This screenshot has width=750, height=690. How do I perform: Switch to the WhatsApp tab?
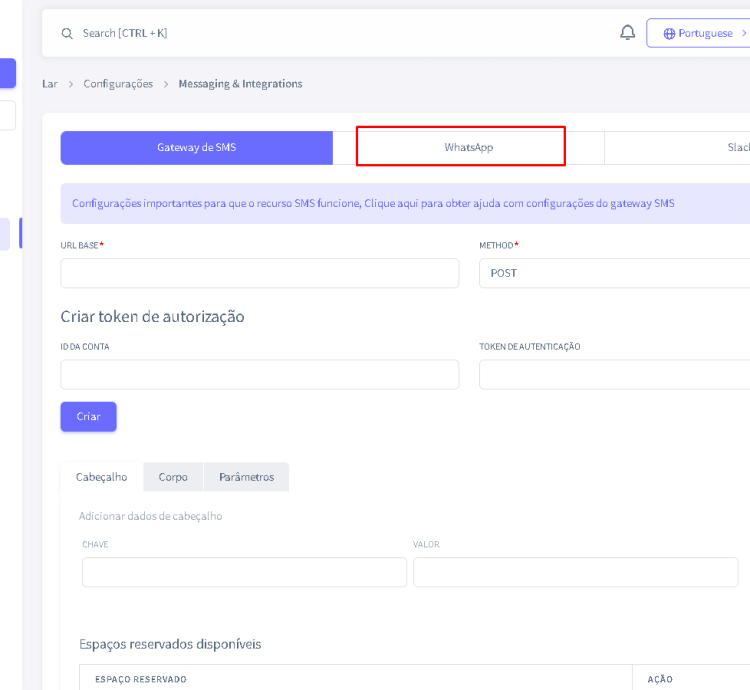468,148
